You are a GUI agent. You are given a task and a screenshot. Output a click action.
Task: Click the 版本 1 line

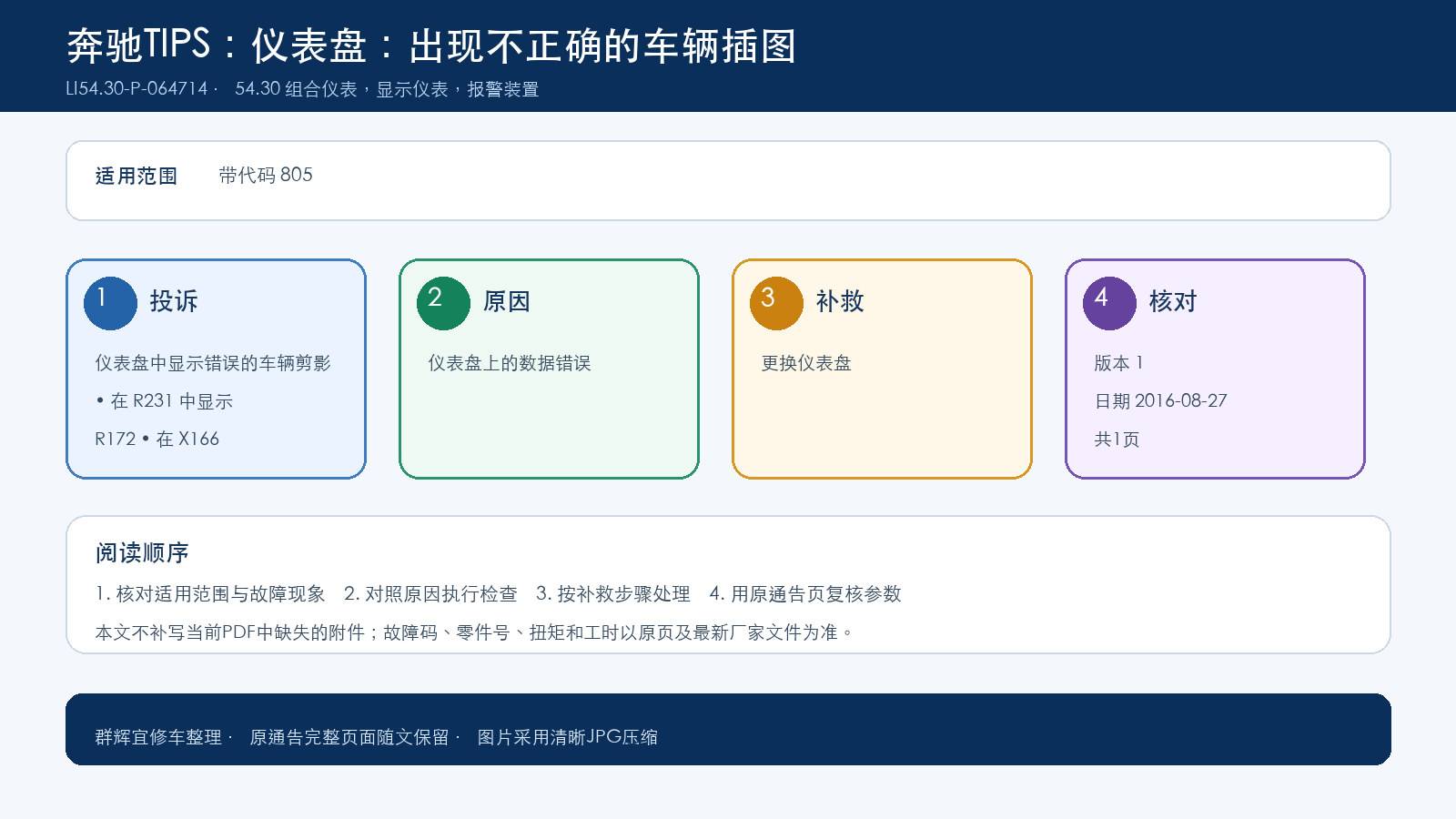(1118, 363)
